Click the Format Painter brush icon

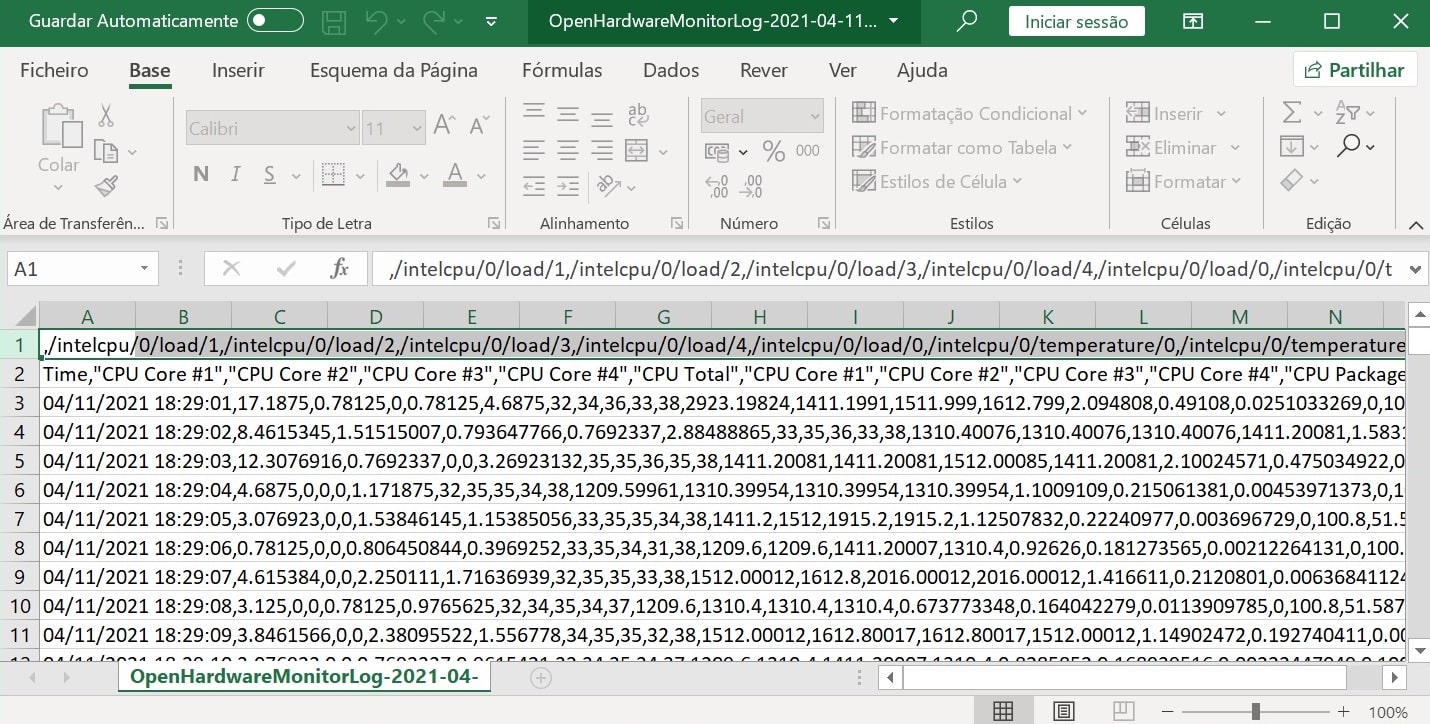106,186
